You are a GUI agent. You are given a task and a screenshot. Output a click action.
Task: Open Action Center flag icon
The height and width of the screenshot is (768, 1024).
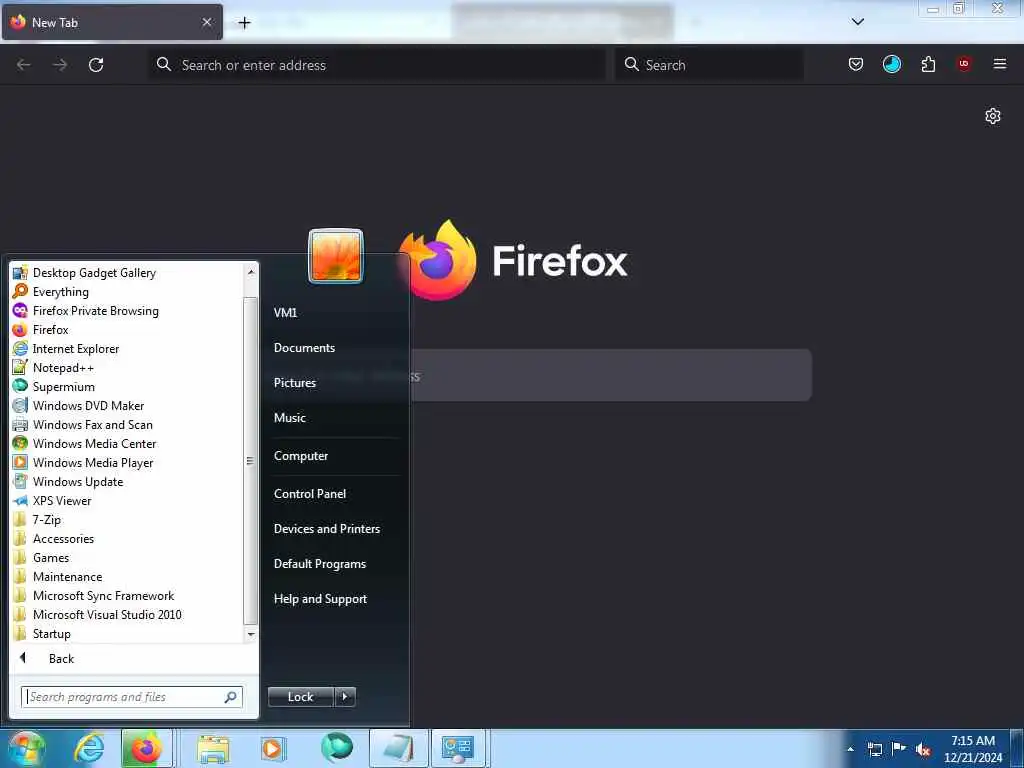click(899, 749)
